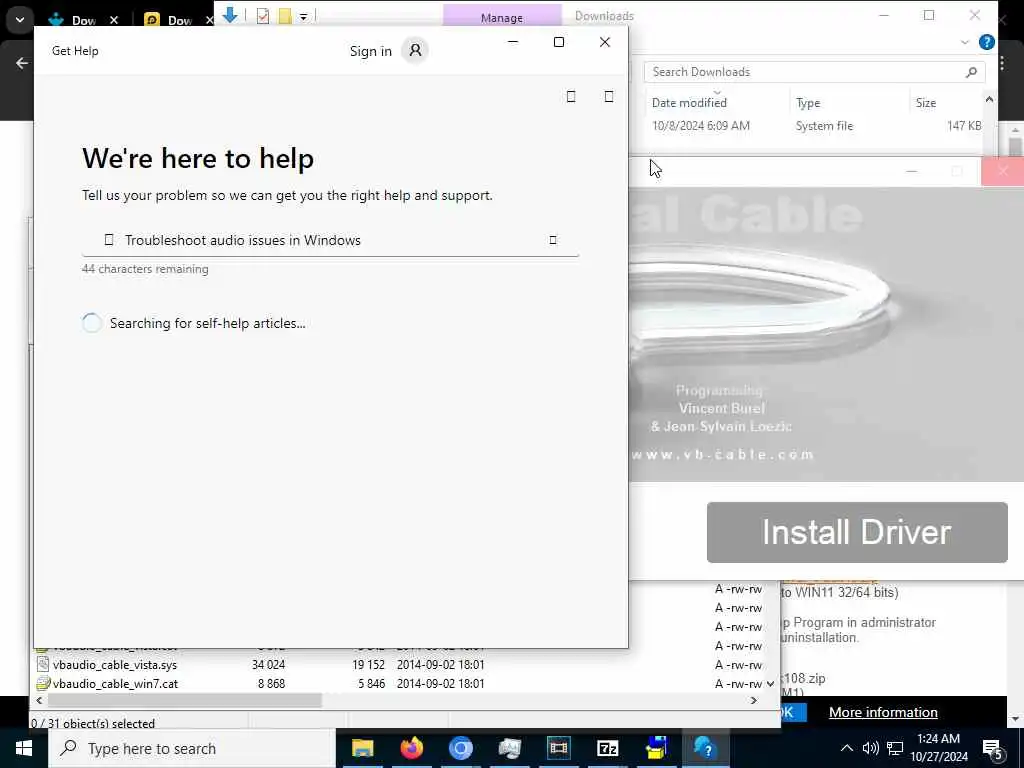Click the 0 / 31 object(s) selected status text

click(93, 723)
